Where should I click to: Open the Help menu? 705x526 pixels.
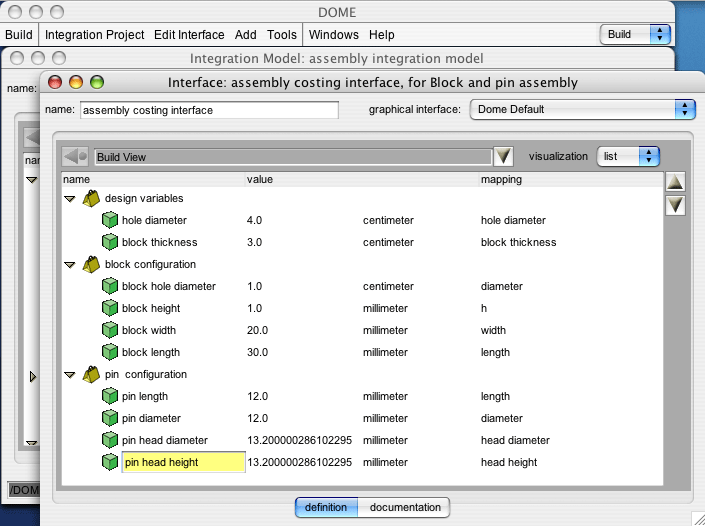point(382,35)
